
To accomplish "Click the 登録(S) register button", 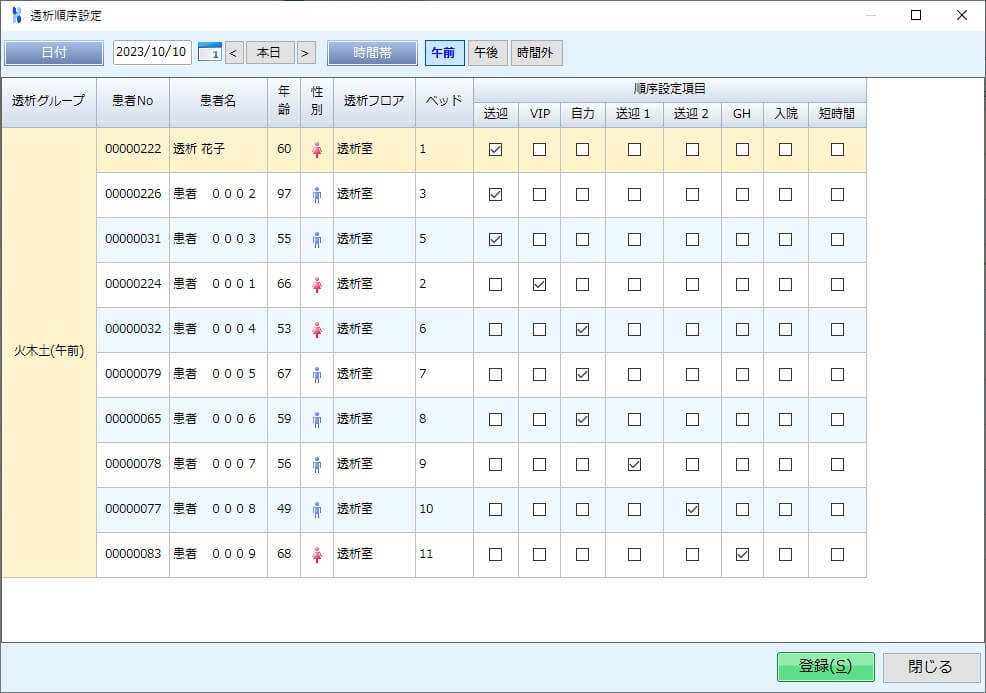I will coord(825,667).
